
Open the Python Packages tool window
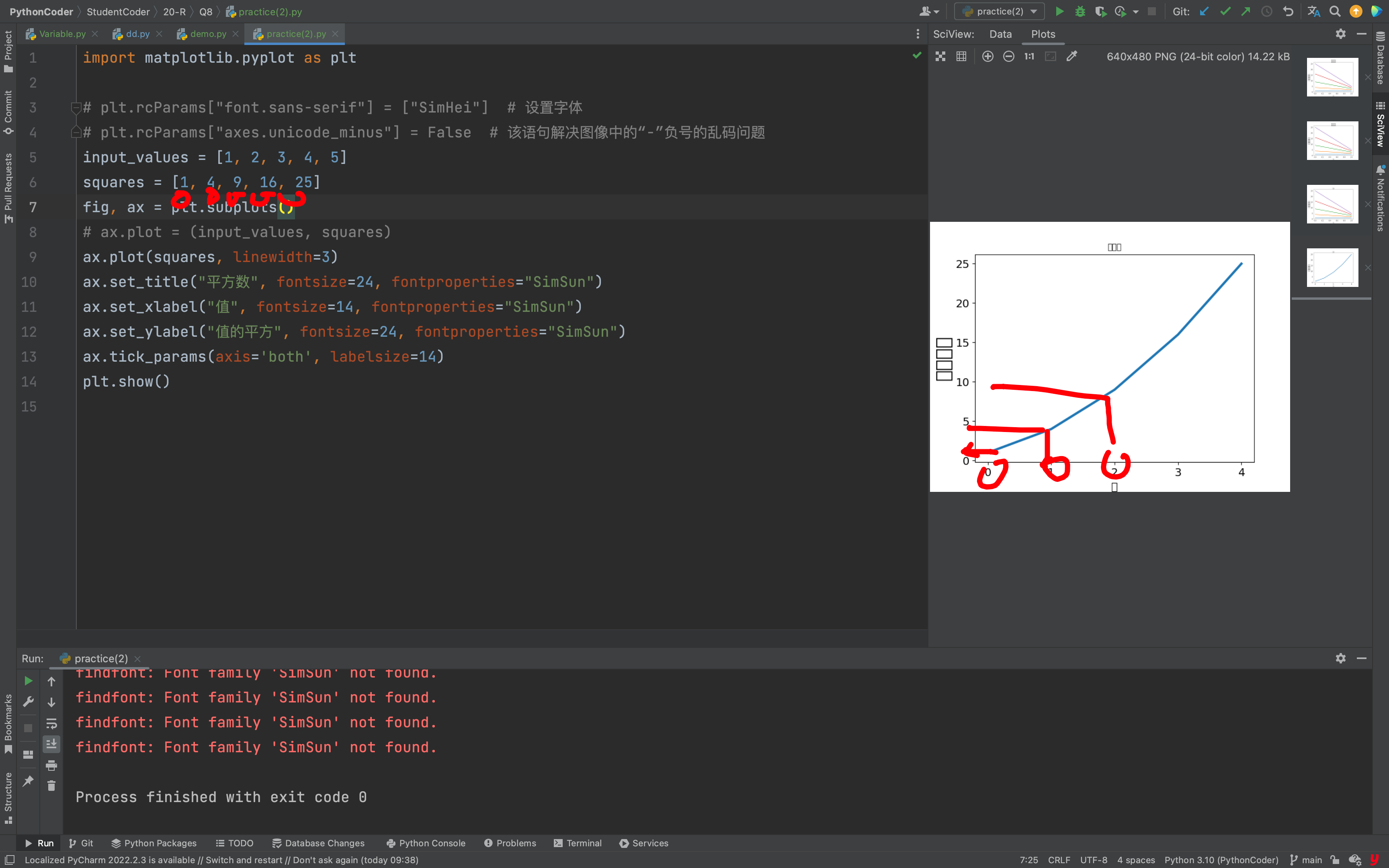click(x=154, y=843)
